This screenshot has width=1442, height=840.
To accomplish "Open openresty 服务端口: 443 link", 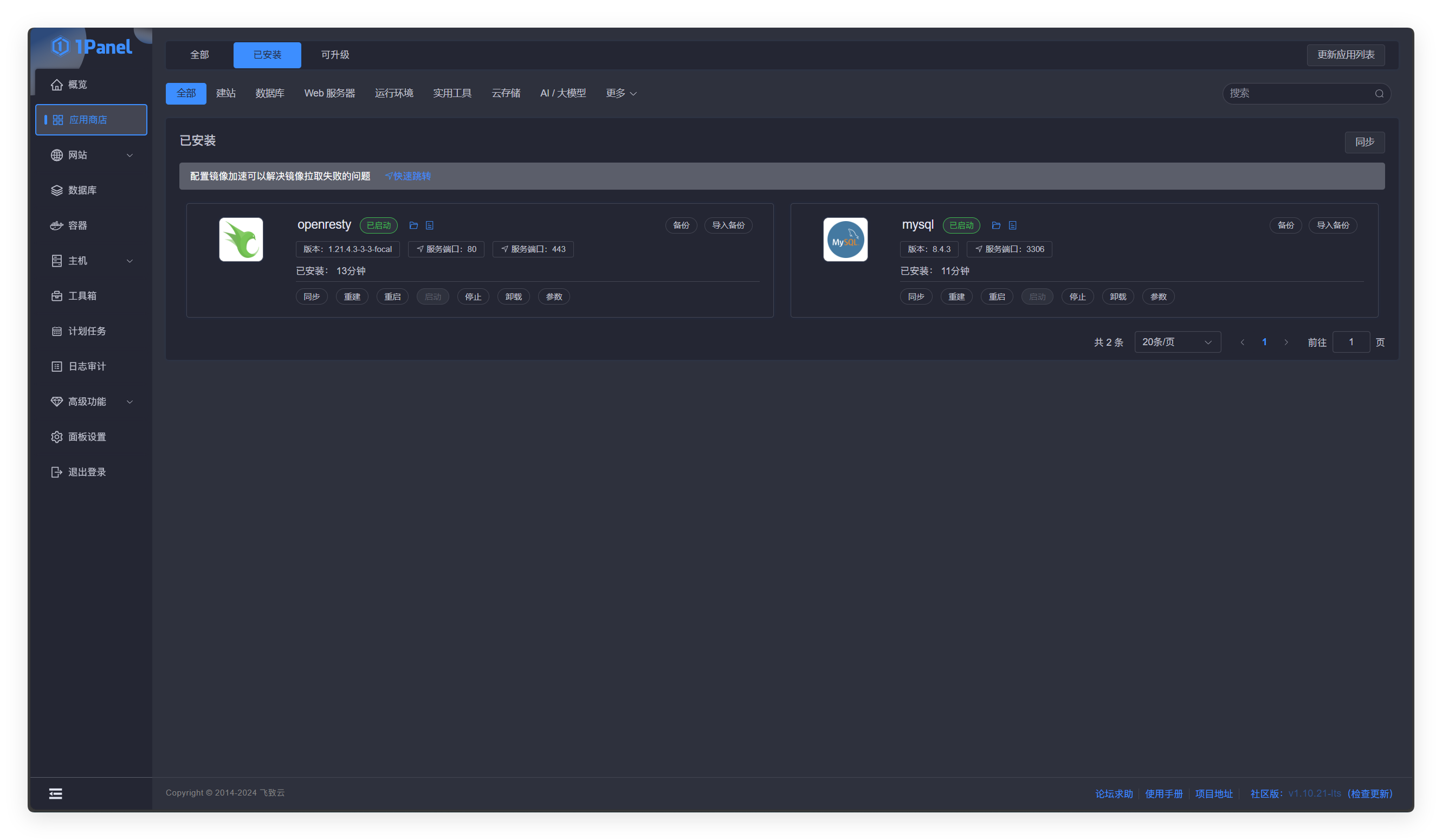I will [533, 249].
